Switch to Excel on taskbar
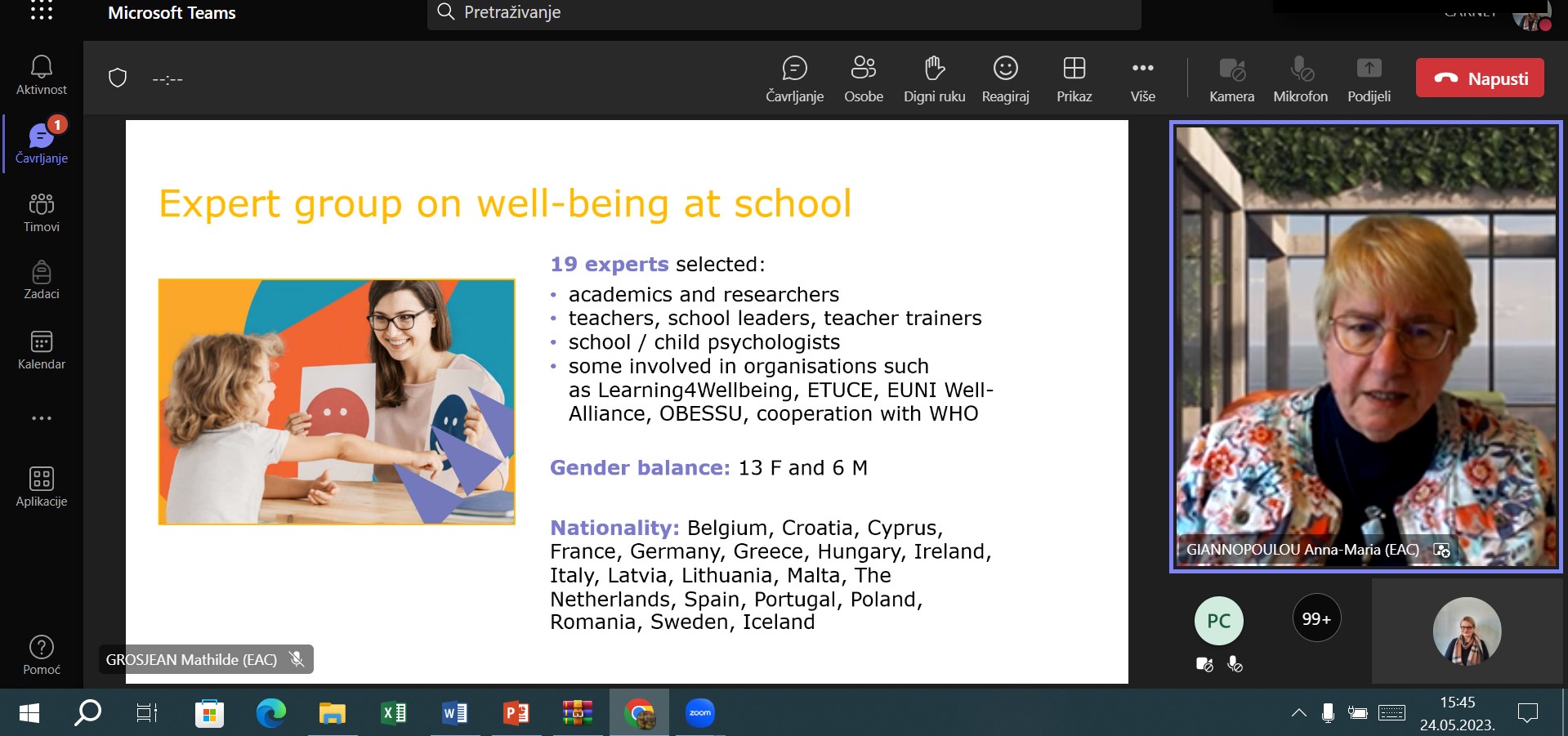Viewport: 1568px width, 736px height. pos(393,713)
